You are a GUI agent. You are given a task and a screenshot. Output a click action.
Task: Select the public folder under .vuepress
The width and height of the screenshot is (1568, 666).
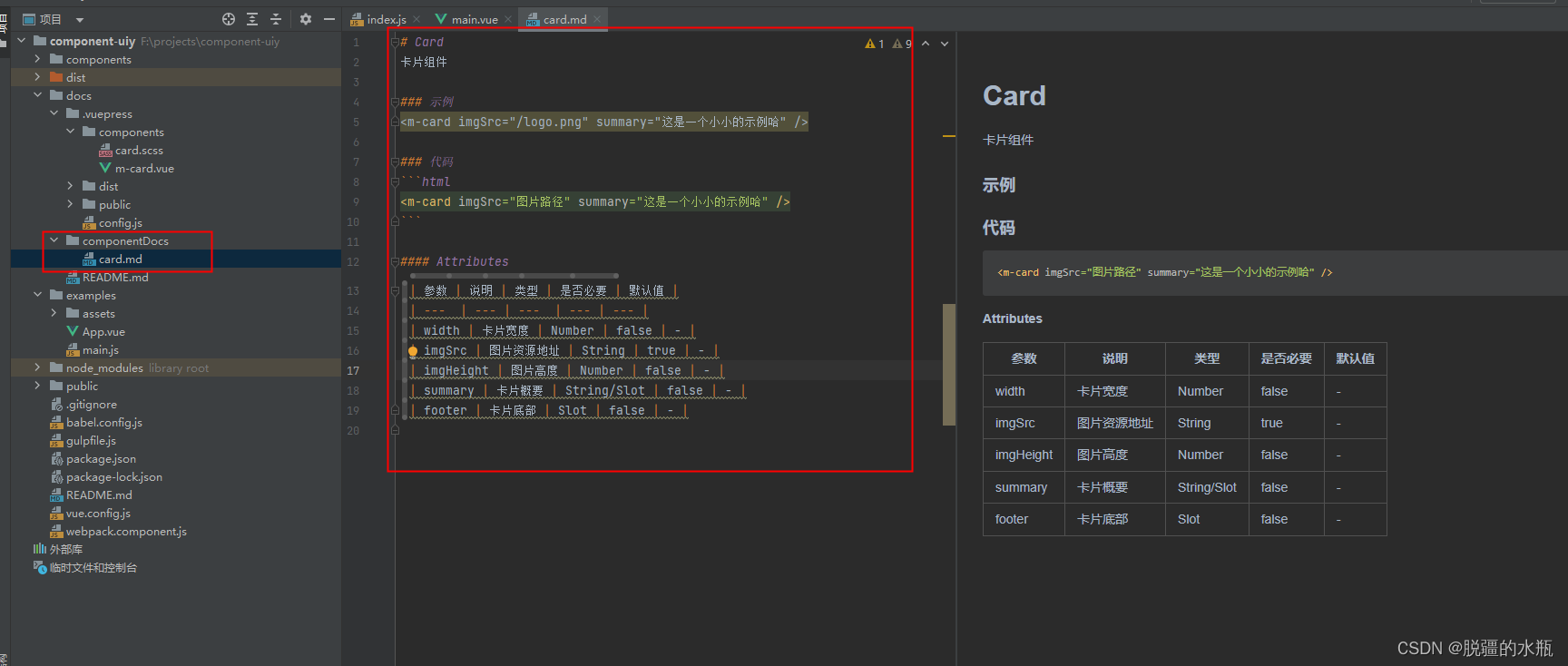click(114, 204)
